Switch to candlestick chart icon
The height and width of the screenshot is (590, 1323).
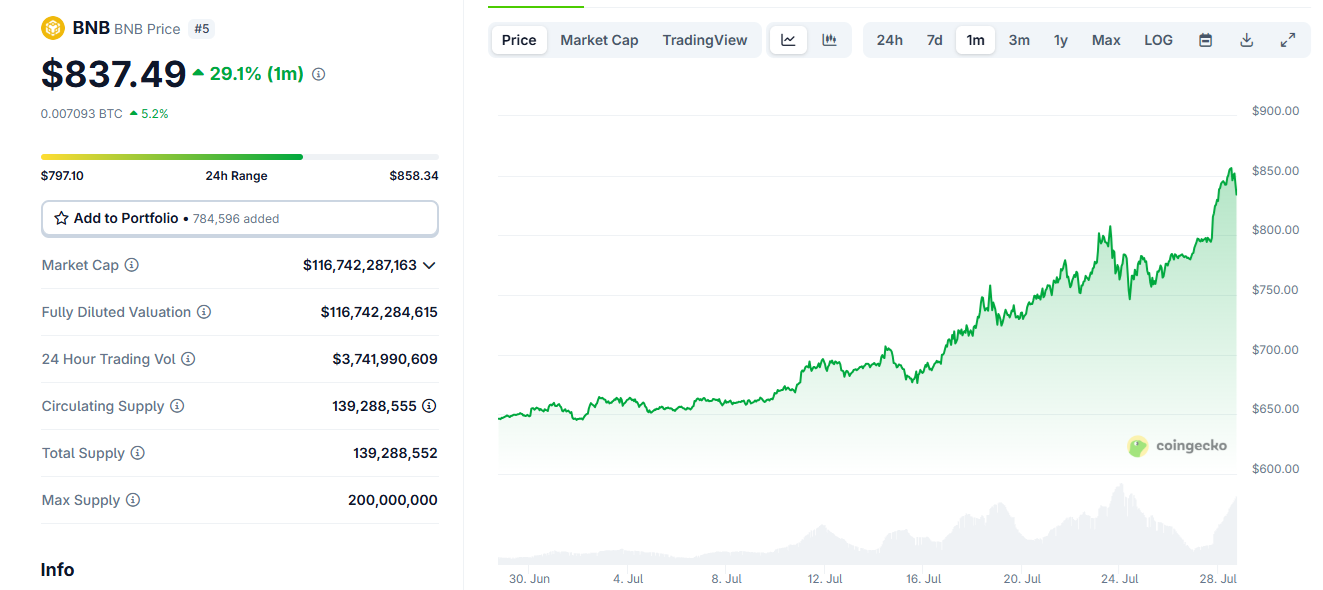(829, 40)
